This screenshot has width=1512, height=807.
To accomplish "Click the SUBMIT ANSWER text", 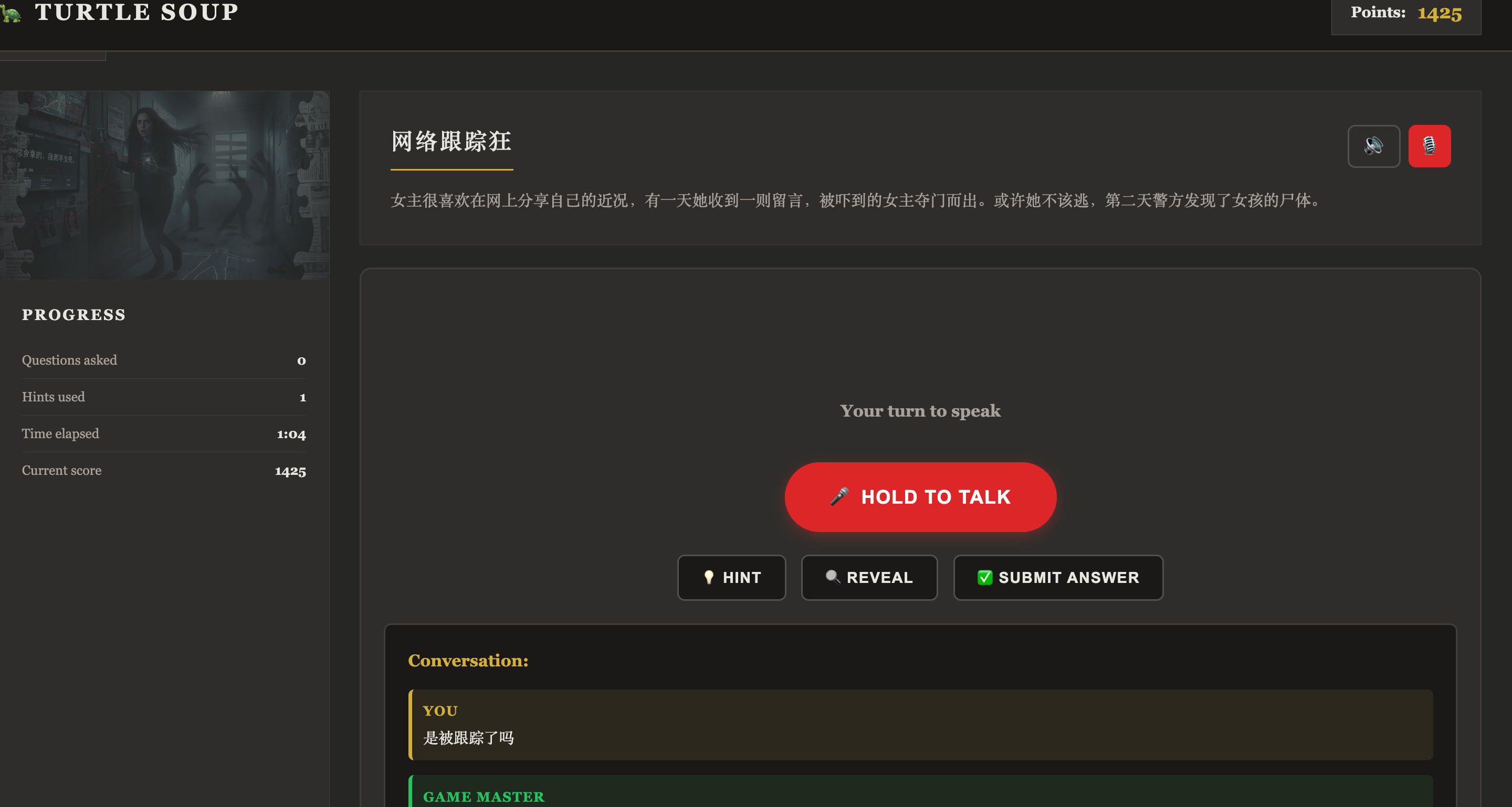I will click(1068, 578).
